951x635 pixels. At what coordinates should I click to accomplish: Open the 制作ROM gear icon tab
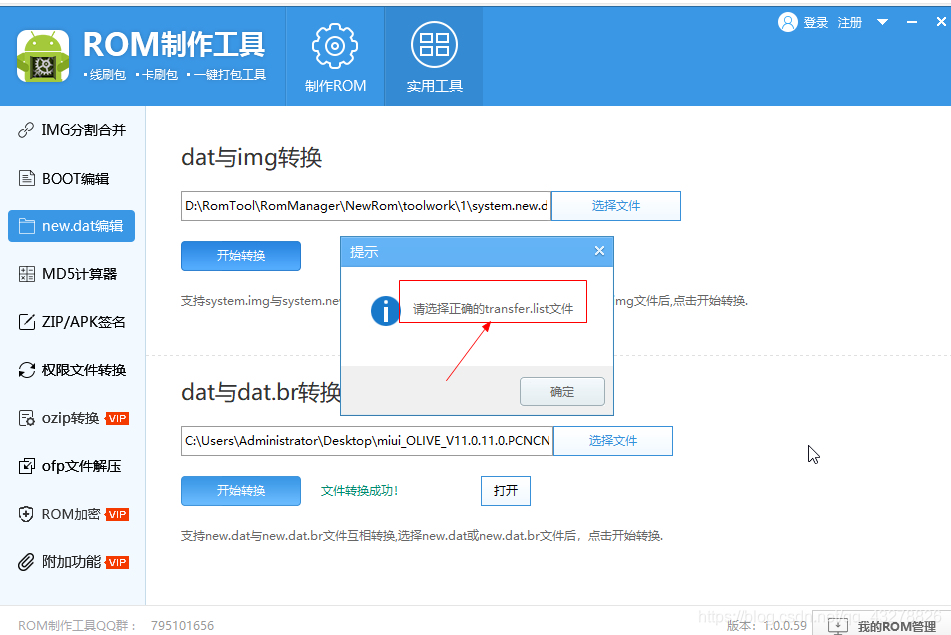click(335, 57)
